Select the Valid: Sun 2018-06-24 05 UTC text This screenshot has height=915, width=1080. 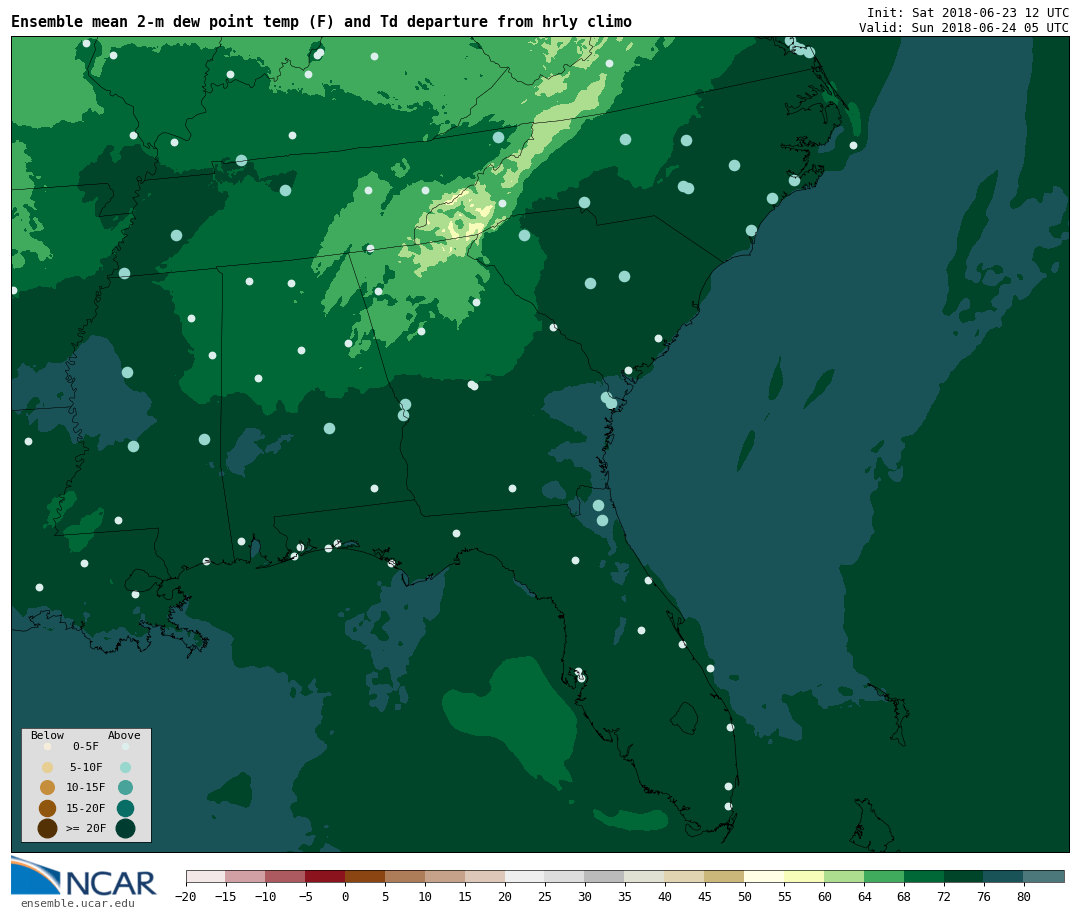(964, 28)
